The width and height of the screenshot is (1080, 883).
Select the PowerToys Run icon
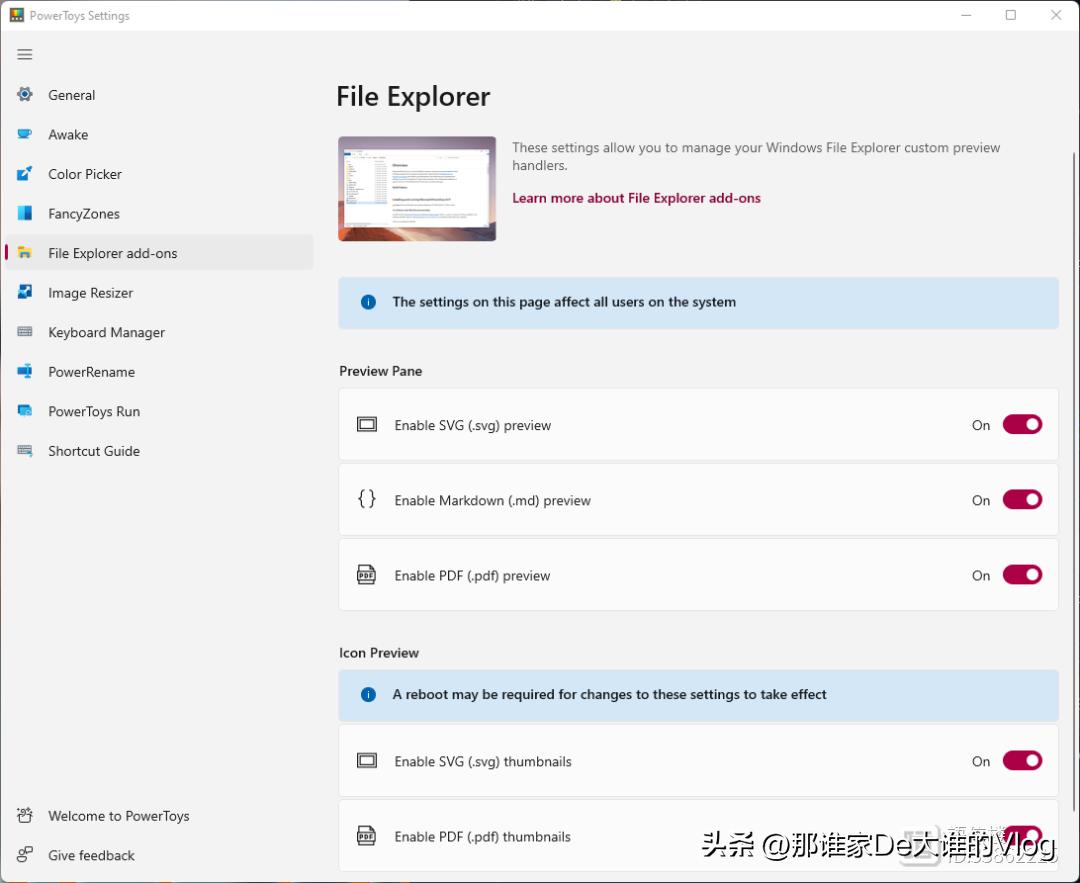24,411
